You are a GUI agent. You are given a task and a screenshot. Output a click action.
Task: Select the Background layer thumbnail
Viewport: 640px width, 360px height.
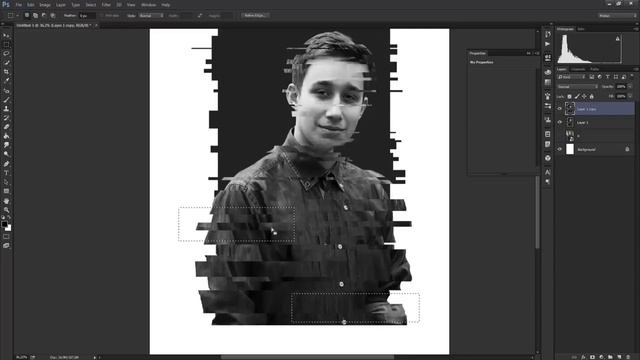pyautogui.click(x=570, y=149)
